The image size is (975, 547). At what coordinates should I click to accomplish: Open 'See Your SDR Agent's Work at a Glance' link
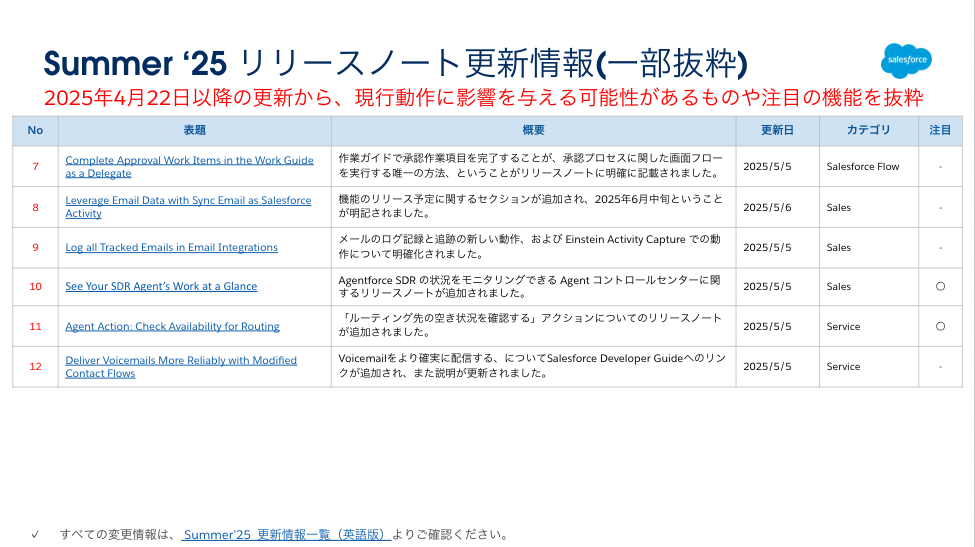pyautogui.click(x=161, y=287)
